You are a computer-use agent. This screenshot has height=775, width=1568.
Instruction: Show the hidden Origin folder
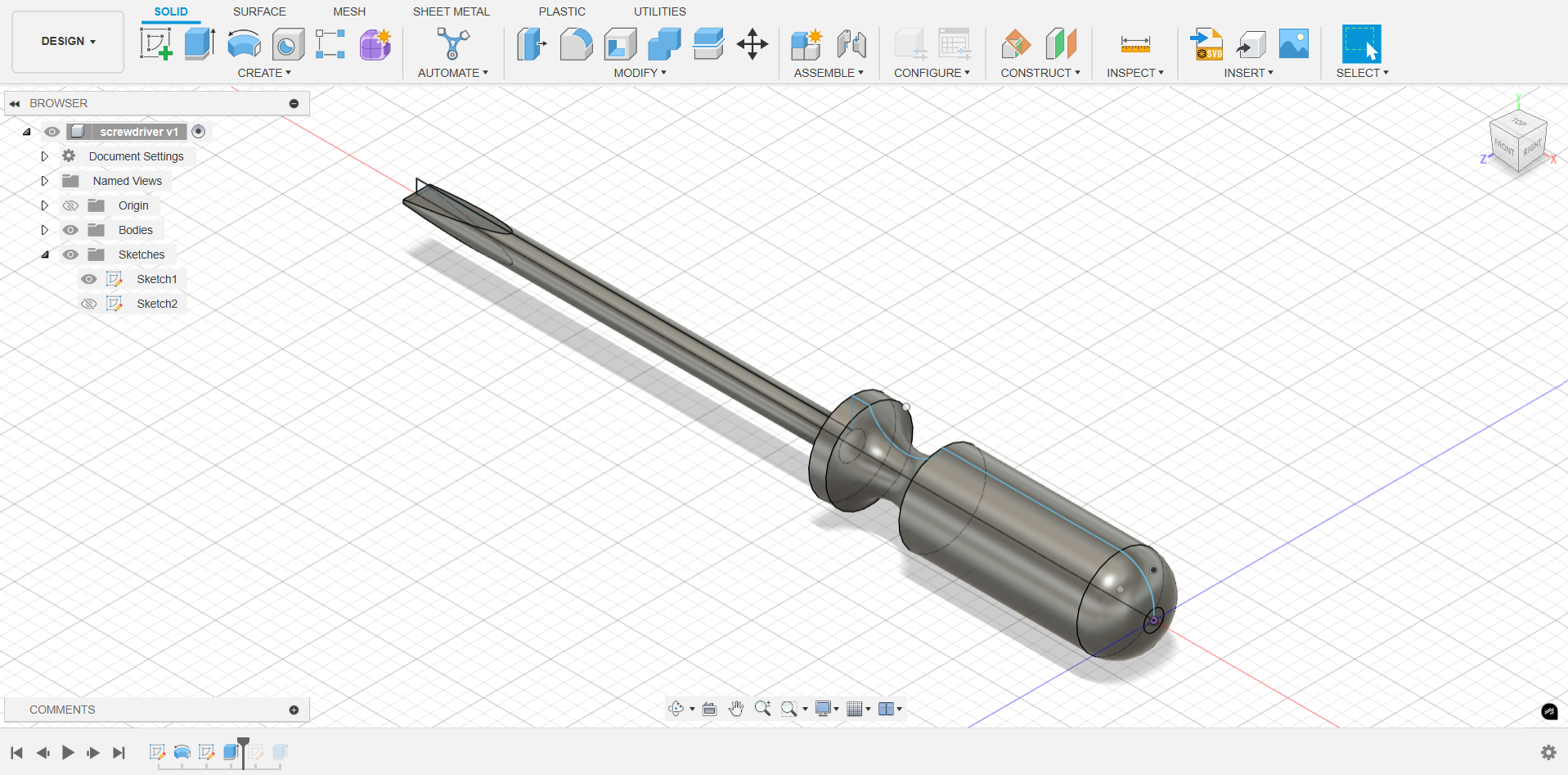click(71, 205)
